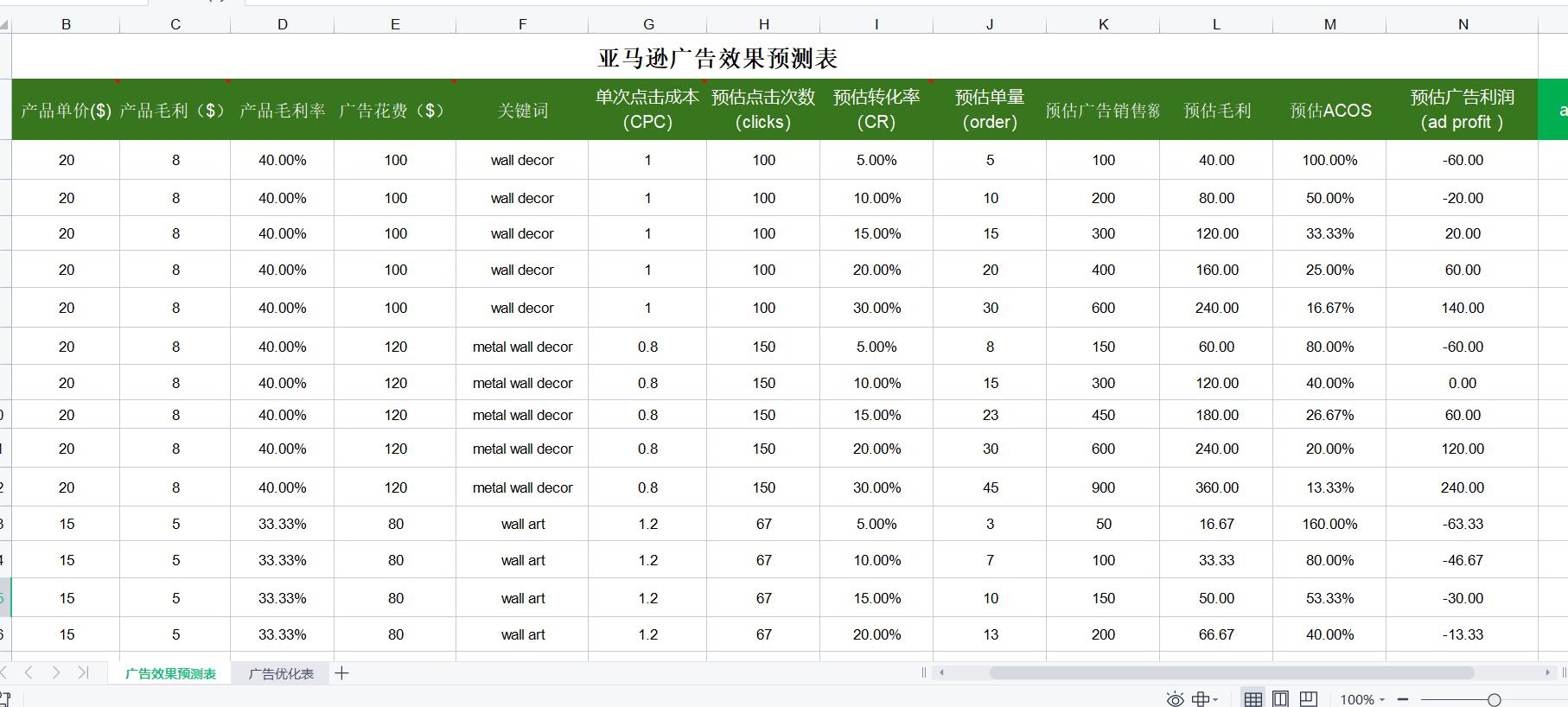Click the sales cell showing 900

click(1103, 487)
